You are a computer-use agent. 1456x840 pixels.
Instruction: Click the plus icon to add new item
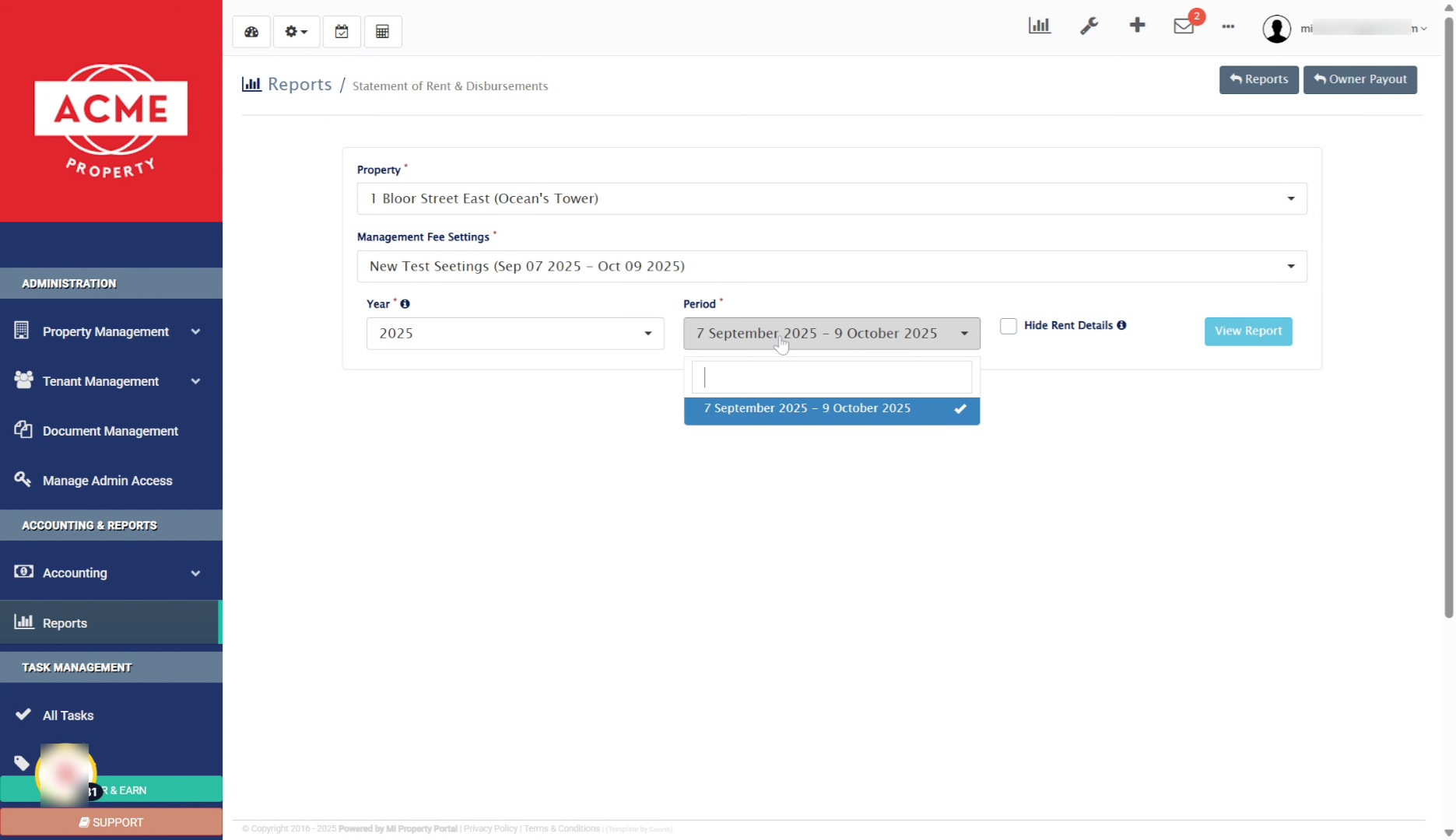1137,25
